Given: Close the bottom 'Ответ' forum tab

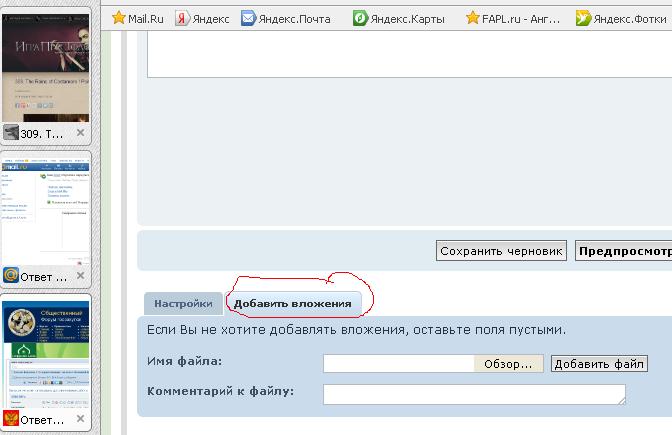Looking at the screenshot, I should [81, 419].
